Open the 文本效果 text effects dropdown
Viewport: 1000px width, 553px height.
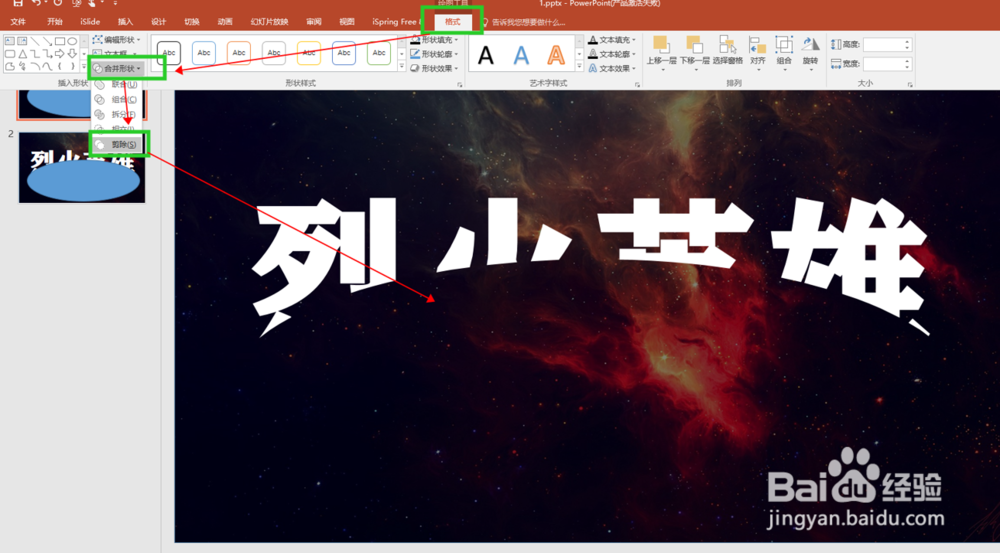612,68
